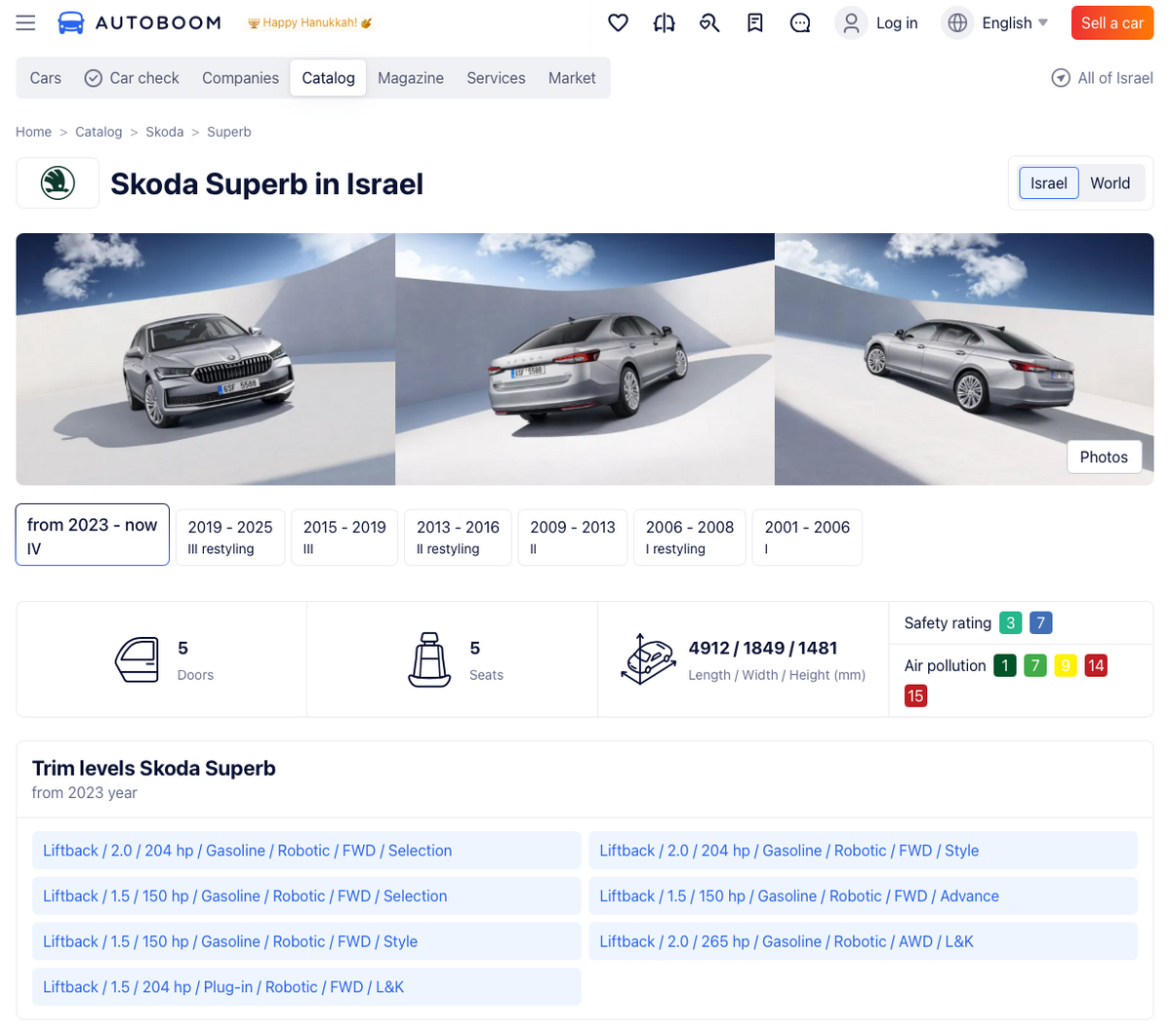The image size is (1171, 1036).
Task: Click the Skoda brand logo
Action: 58,183
